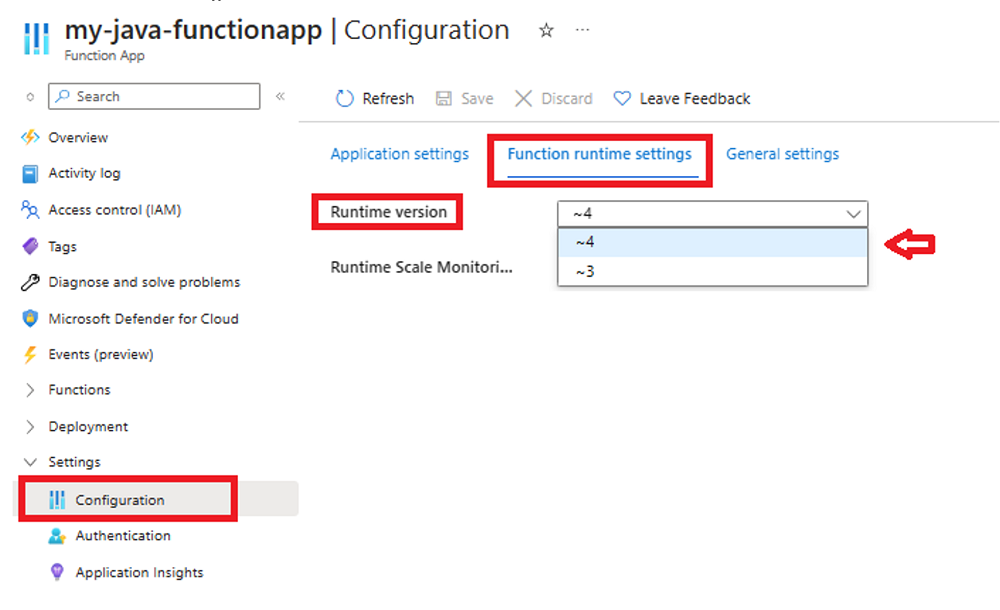Click the Activity log icon
This screenshot has height=610, width=1000.
(30, 174)
